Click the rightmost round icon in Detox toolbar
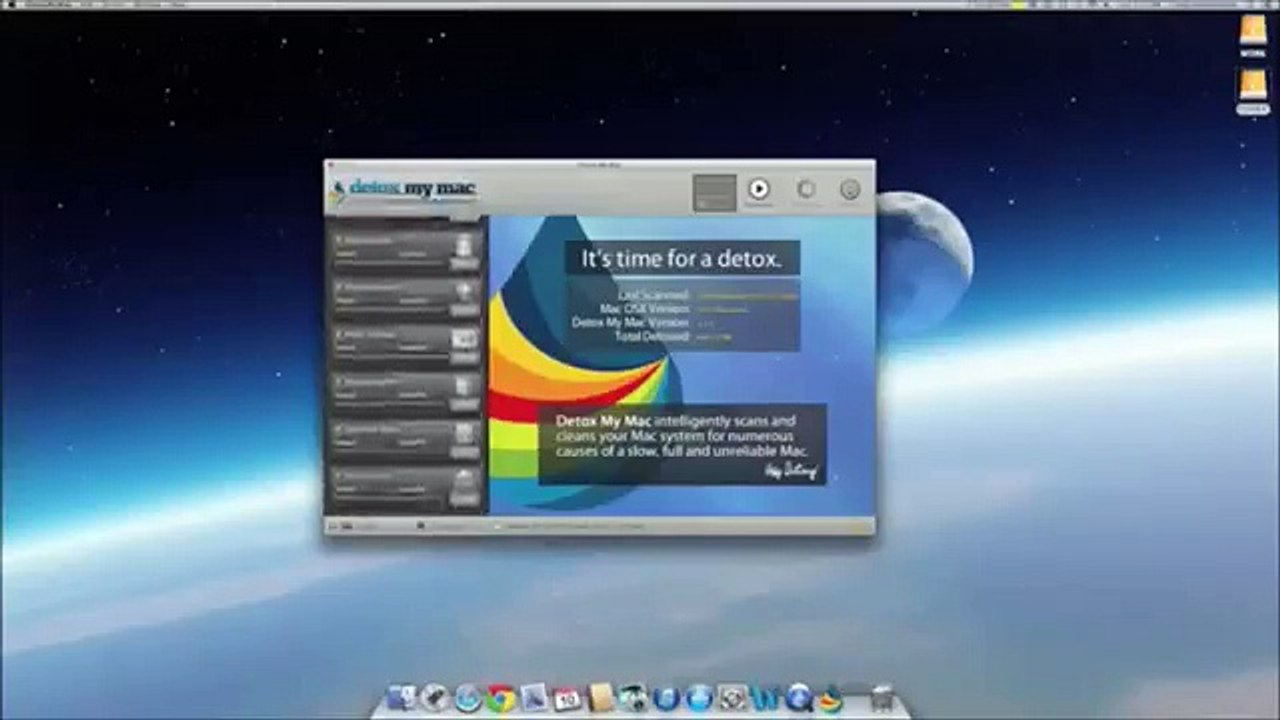This screenshot has height=720, width=1280. (x=850, y=189)
